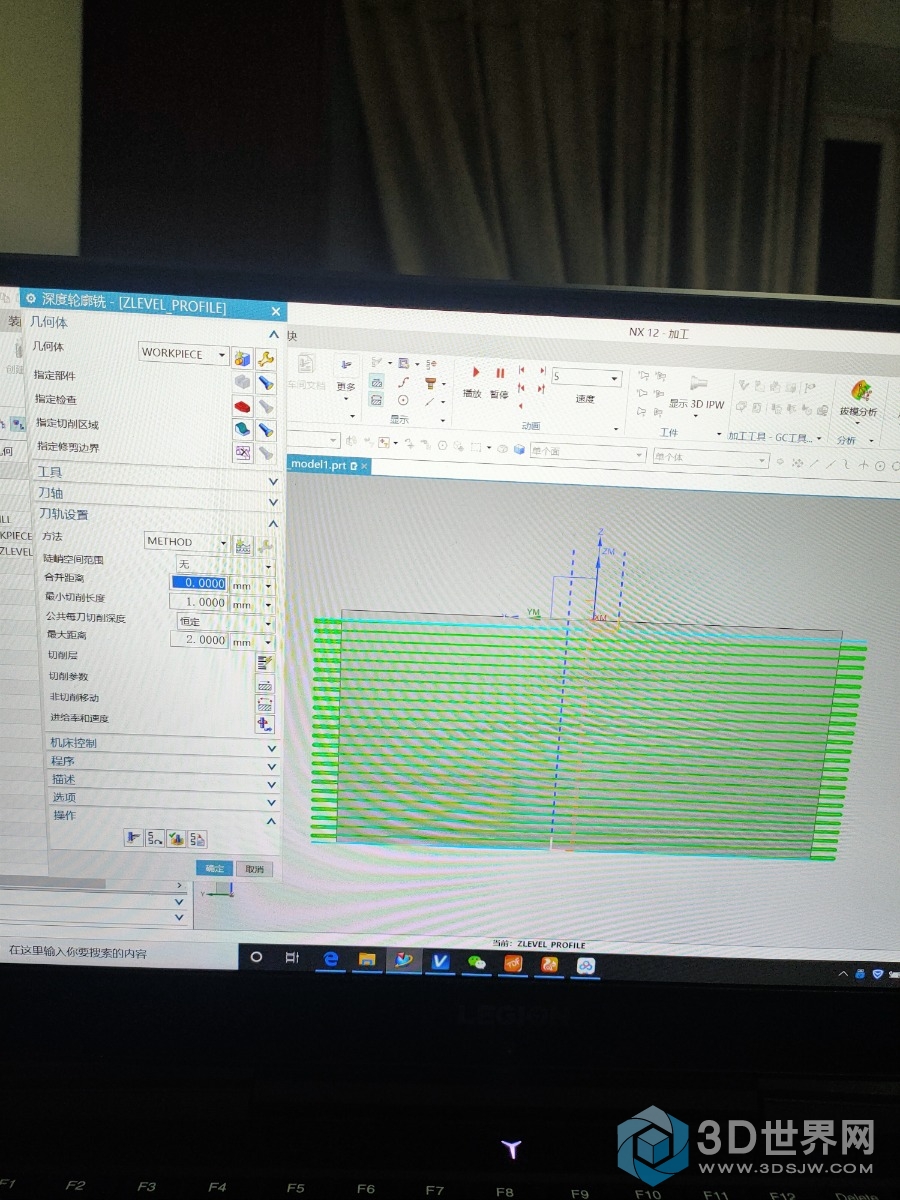
Task: Click the new method icon beside METHOD
Action: click(242, 545)
